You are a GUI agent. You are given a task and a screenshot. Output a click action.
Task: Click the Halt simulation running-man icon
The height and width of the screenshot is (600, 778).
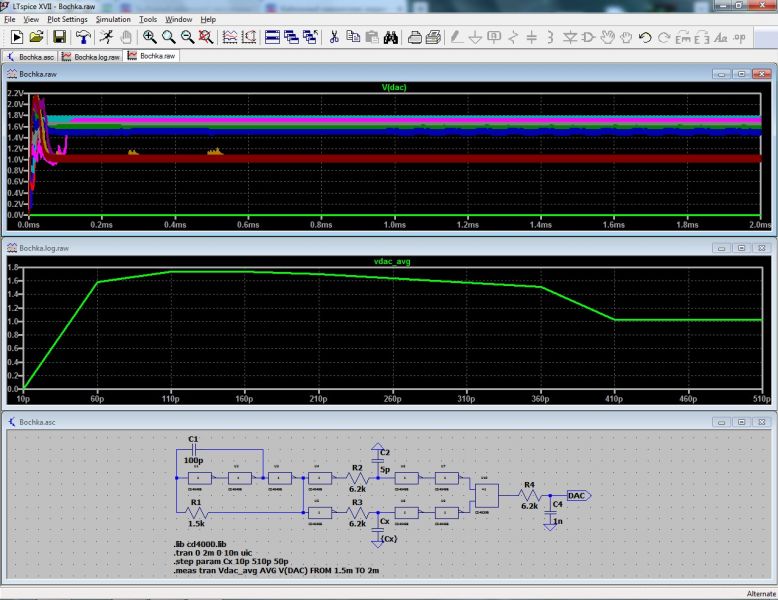coord(105,37)
